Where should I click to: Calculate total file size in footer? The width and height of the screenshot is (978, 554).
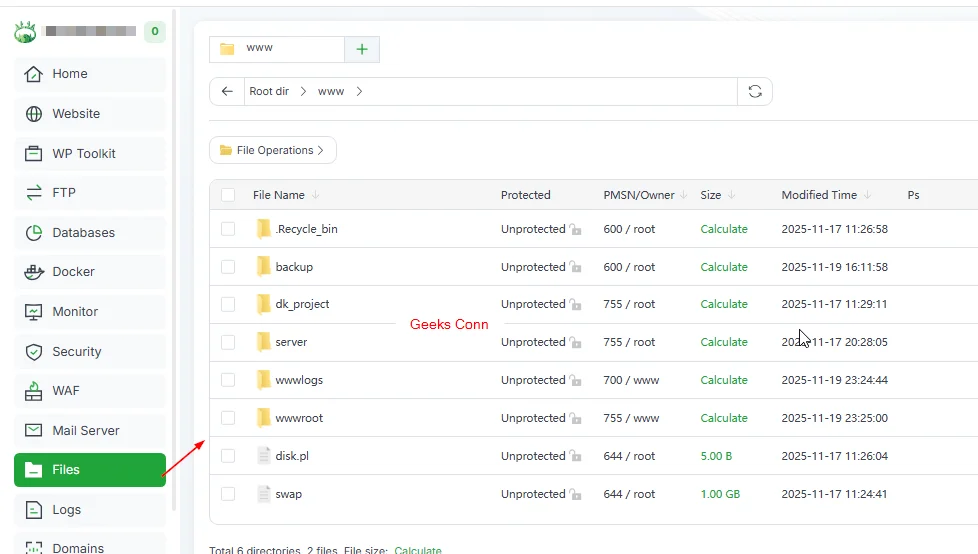tap(418, 550)
